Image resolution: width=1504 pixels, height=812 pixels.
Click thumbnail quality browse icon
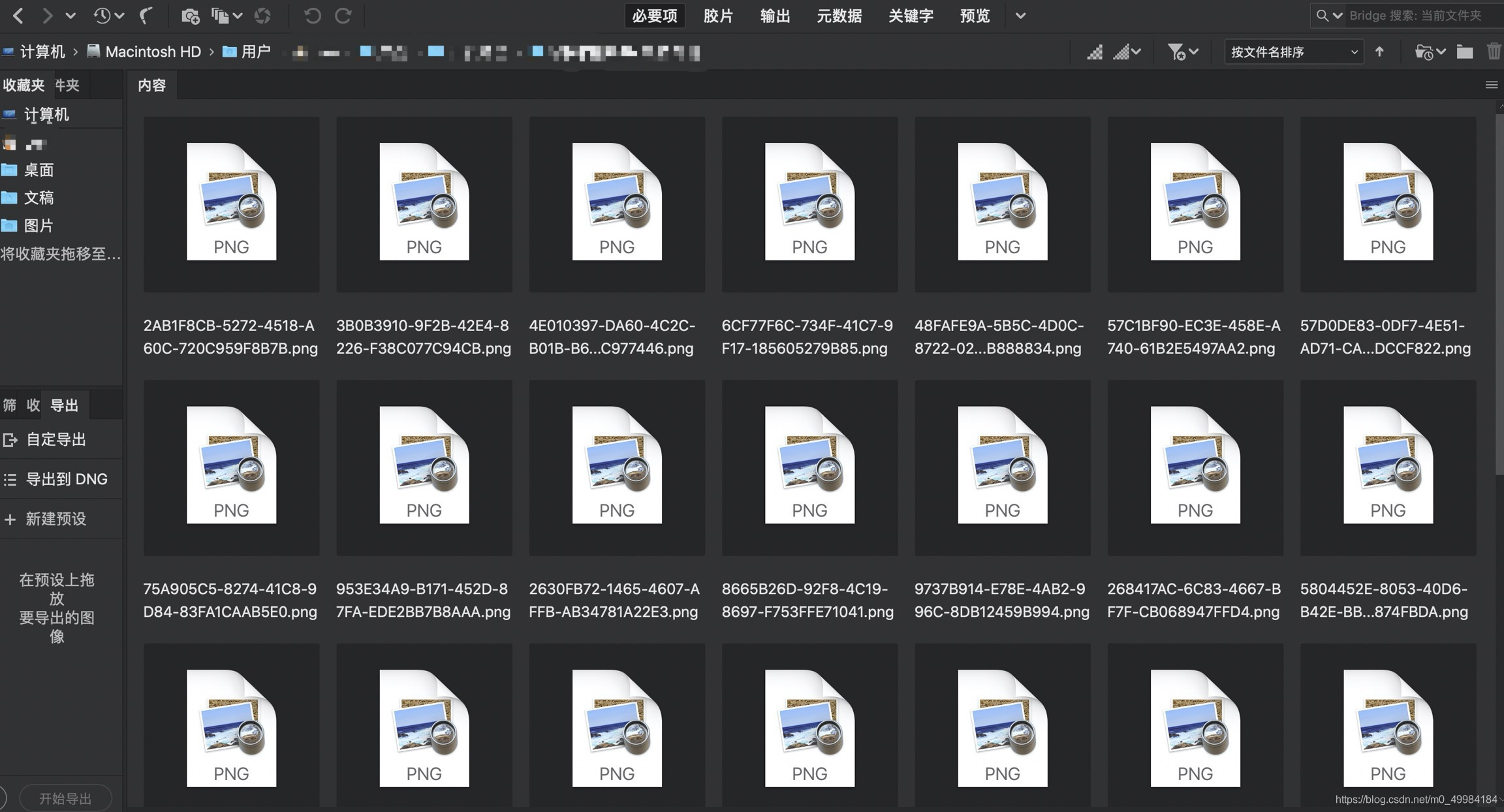[1095, 52]
